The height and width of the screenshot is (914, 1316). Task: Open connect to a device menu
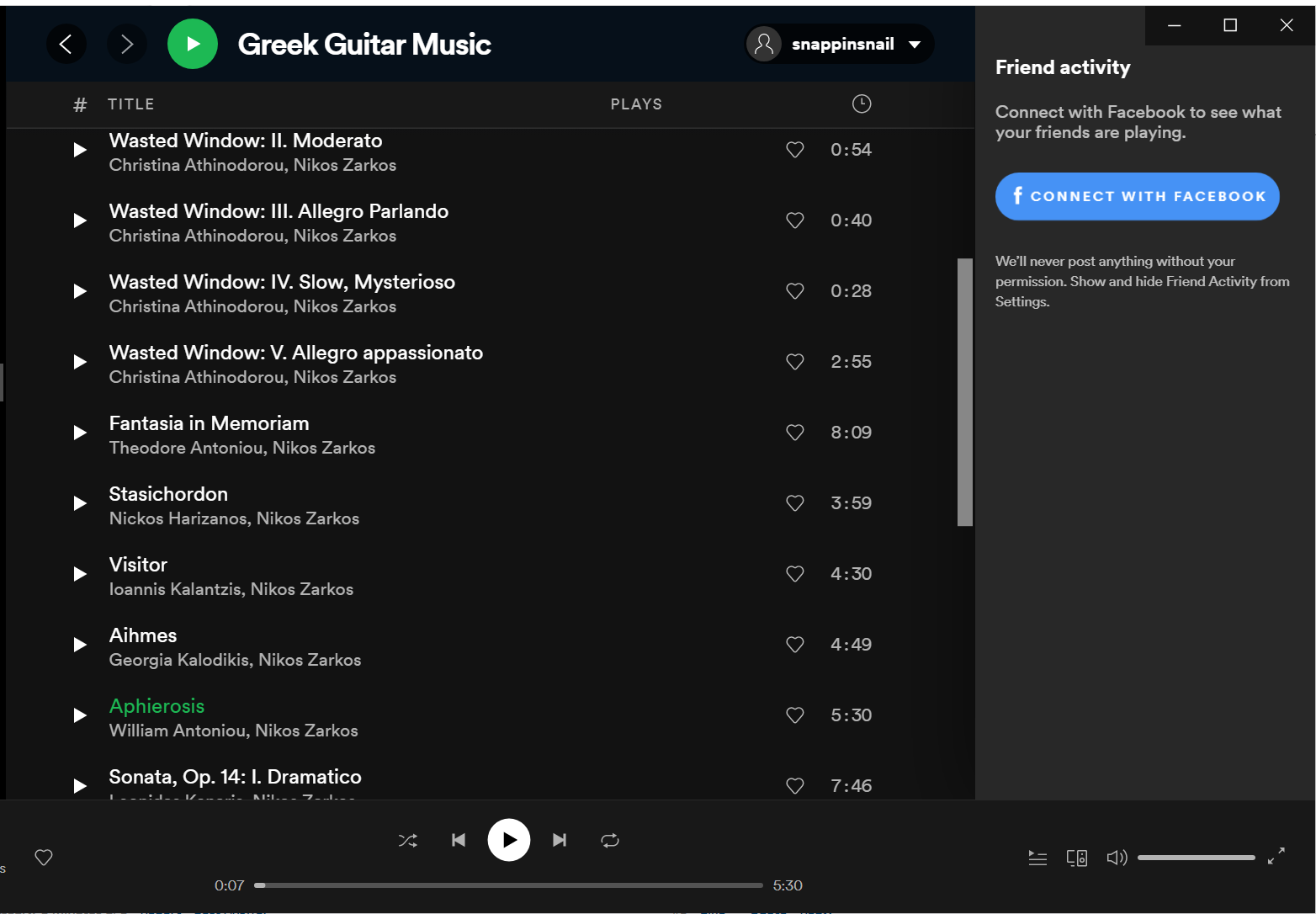click(x=1077, y=858)
